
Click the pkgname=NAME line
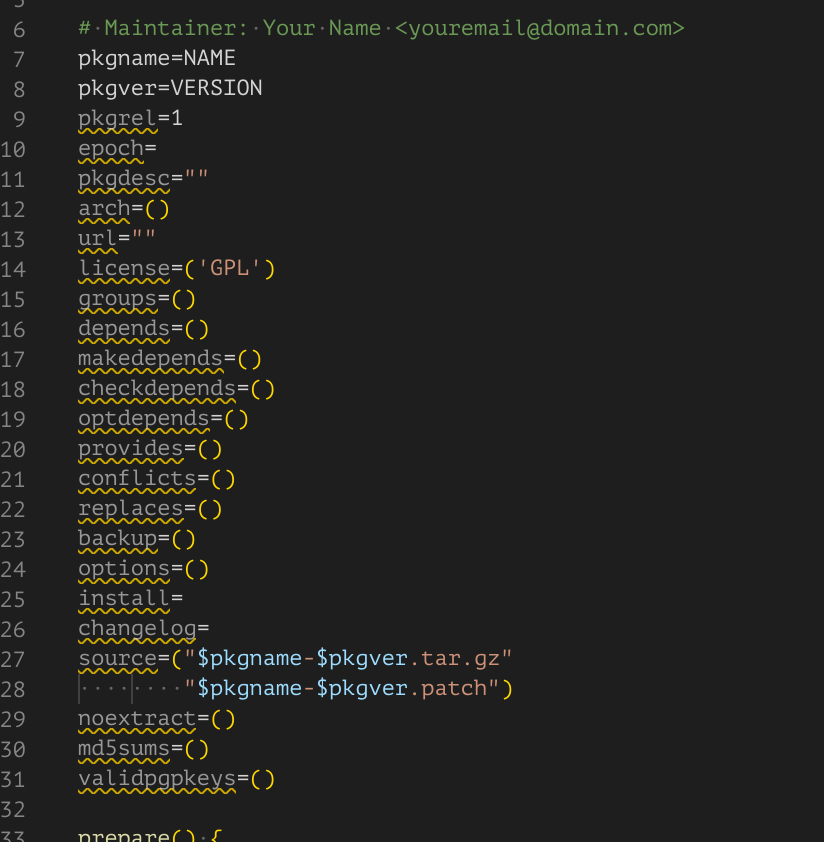[x=157, y=58]
